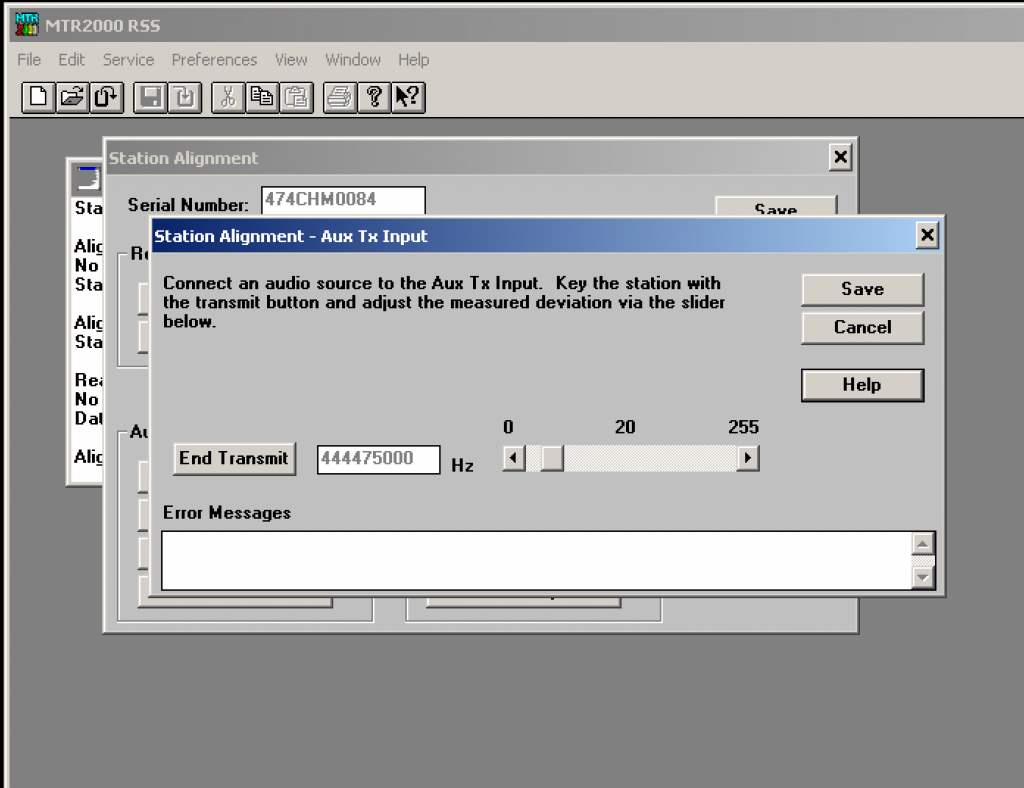Image resolution: width=1024 pixels, height=788 pixels.
Task: Click Error Messages scrollbar up arrow
Action: click(x=923, y=543)
